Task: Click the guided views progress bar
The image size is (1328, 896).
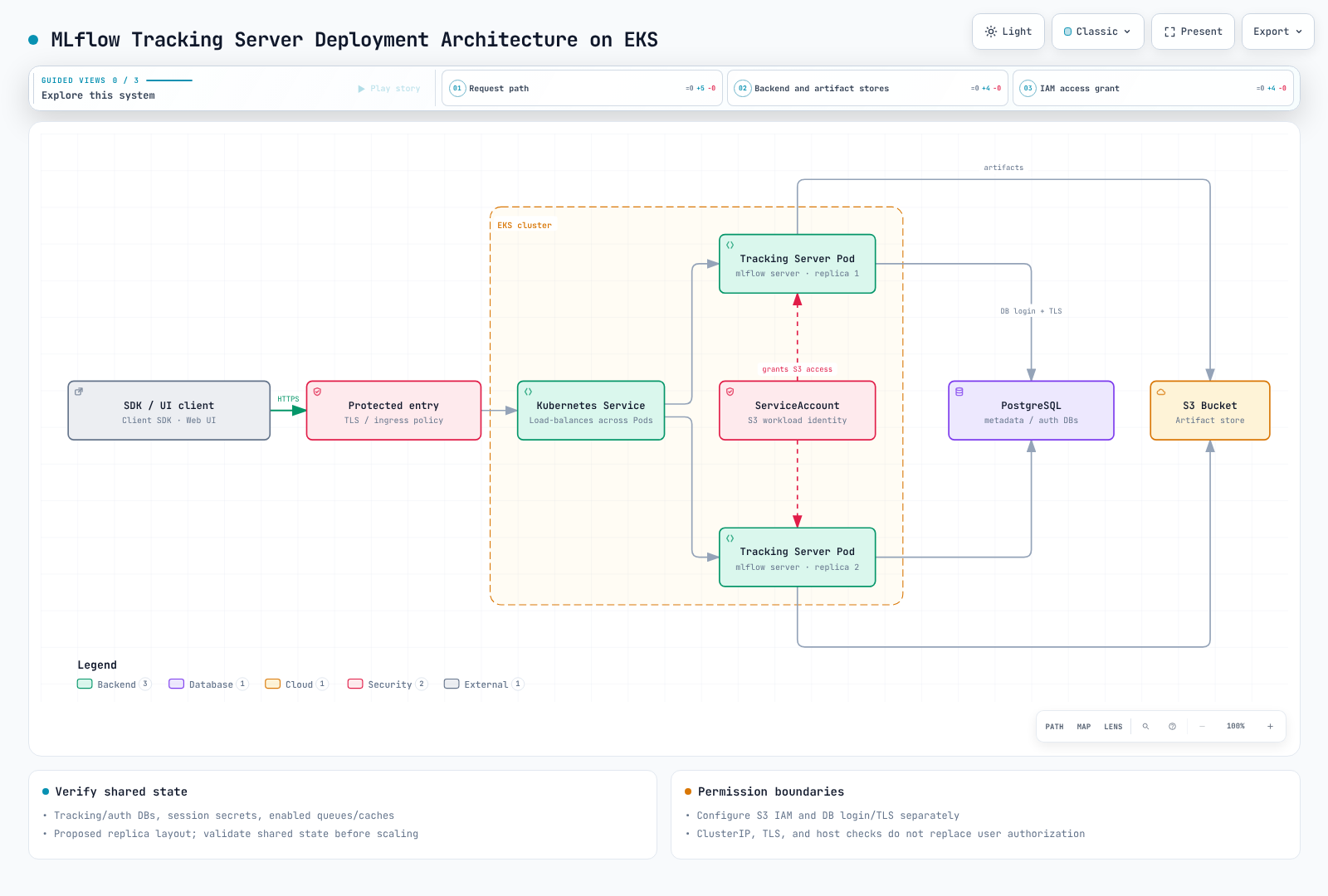Action: [x=169, y=80]
